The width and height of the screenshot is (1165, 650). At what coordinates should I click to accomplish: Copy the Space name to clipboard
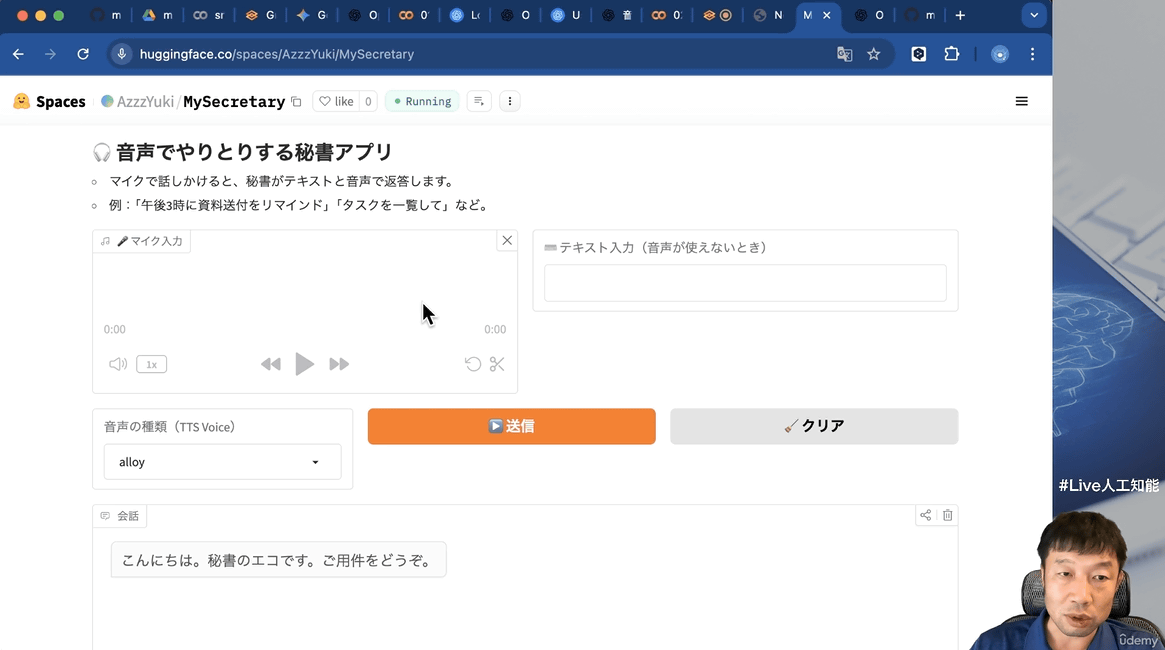coord(296,102)
